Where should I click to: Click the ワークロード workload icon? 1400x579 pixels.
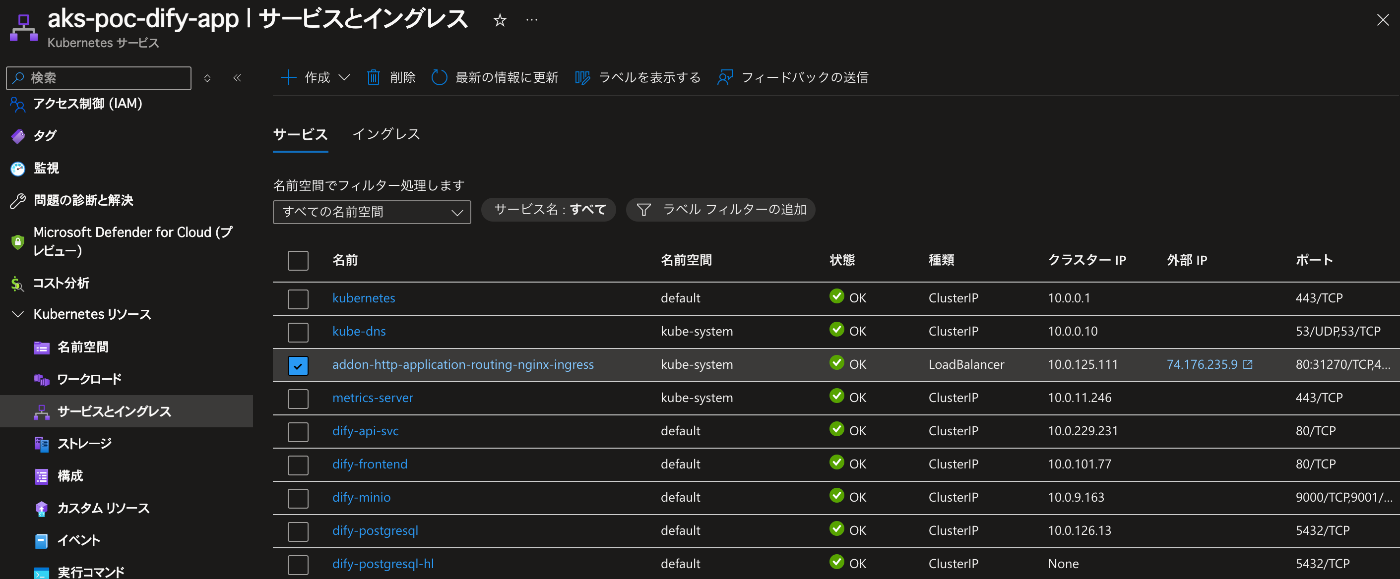tap(41, 379)
